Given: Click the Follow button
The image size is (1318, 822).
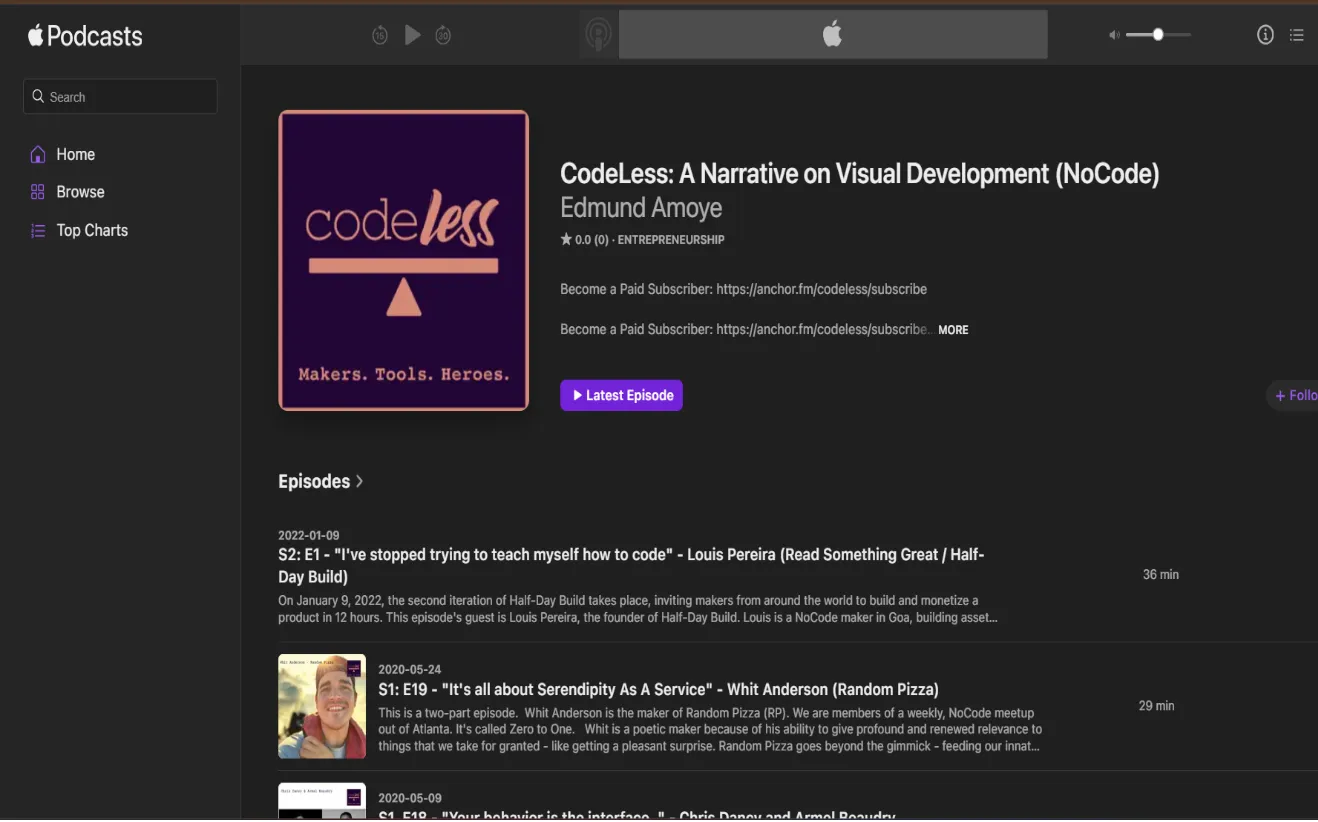Looking at the screenshot, I should [1293, 395].
